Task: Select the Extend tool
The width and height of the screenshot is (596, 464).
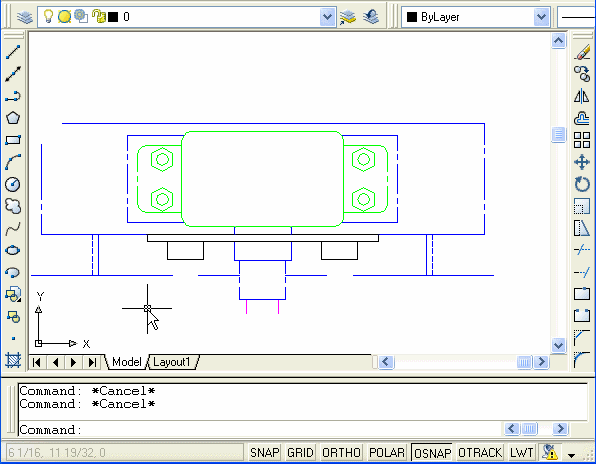Action: (582, 272)
